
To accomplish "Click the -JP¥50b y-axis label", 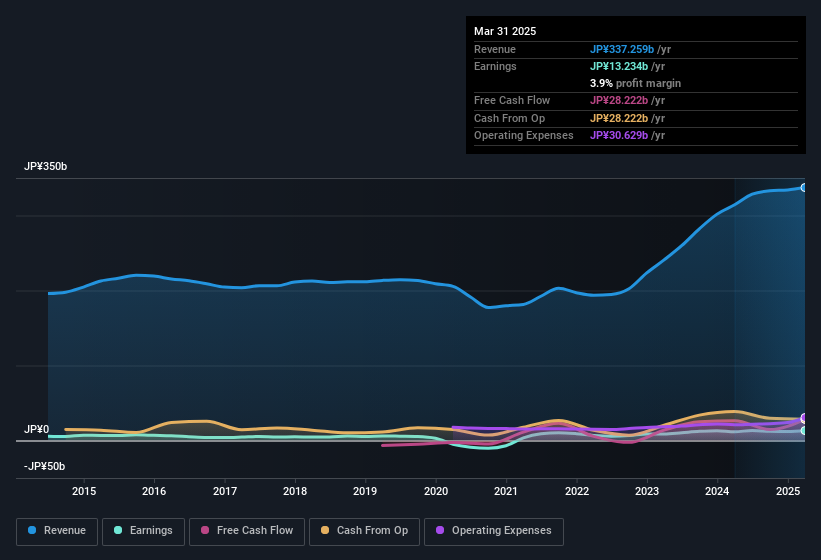I will [45, 466].
